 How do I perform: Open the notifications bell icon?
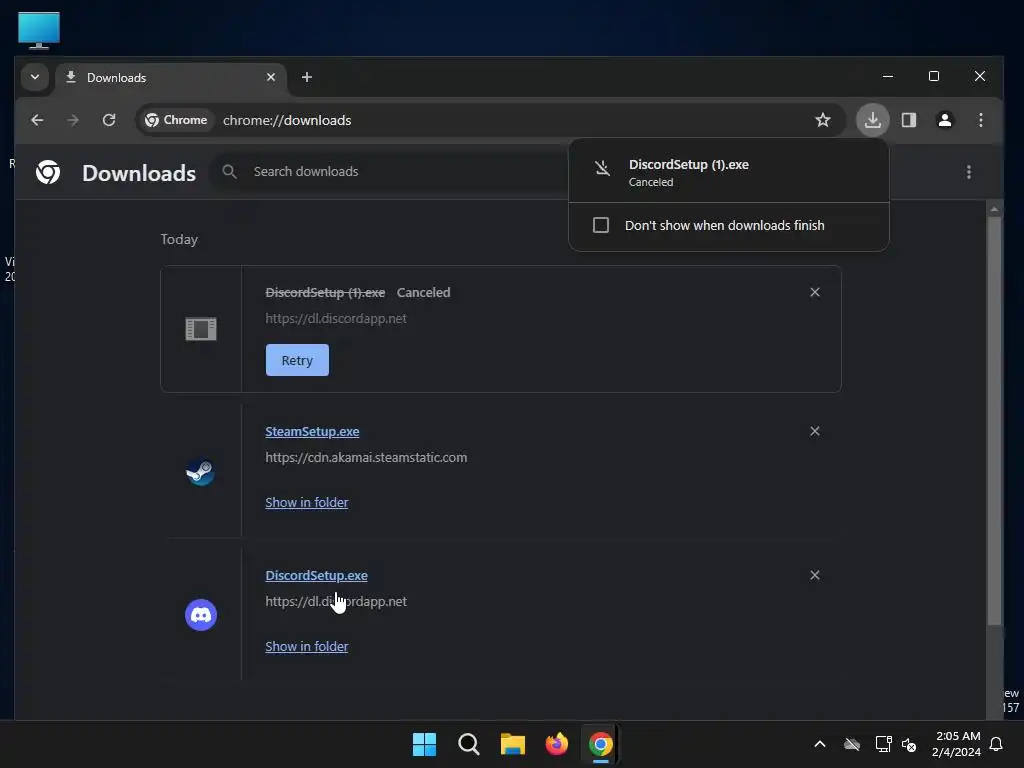[x=996, y=744]
